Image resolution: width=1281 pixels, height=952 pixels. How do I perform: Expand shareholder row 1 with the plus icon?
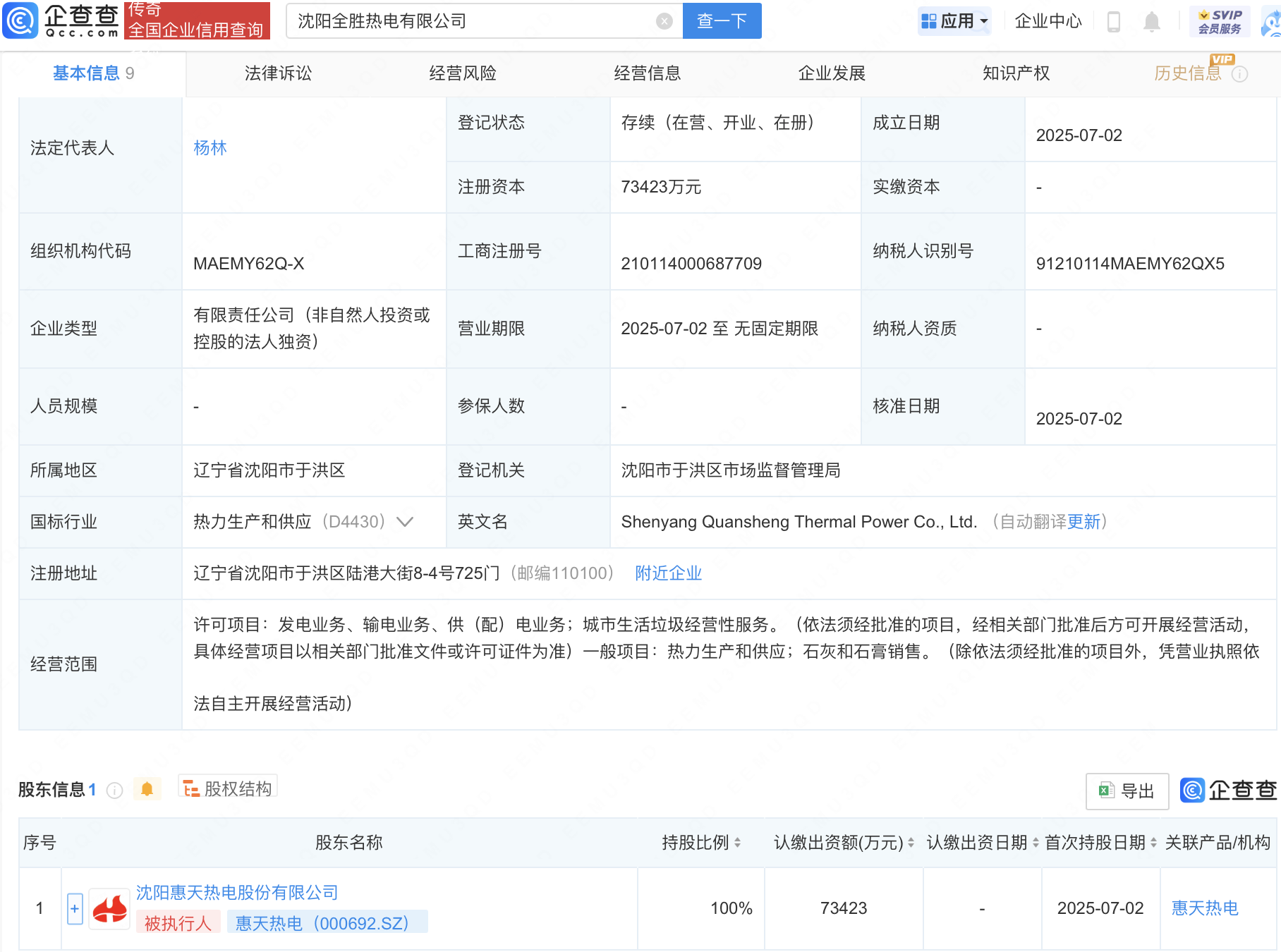click(75, 908)
